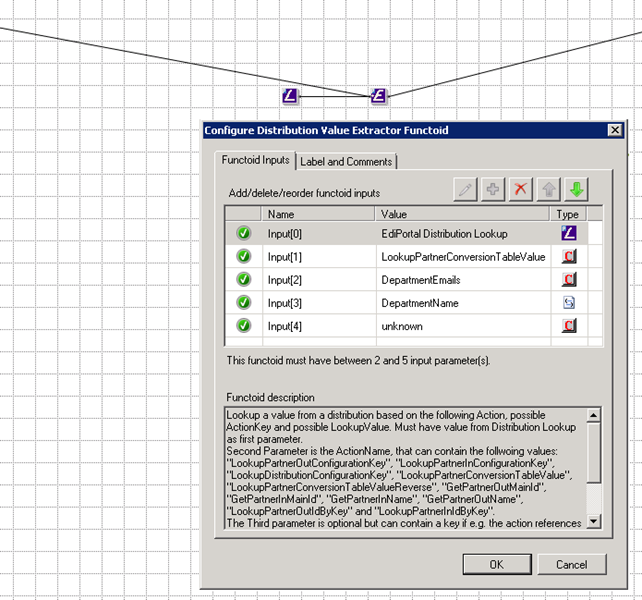Screen dimensions: 642x600
Task: Select the right functoid on the map grid
Action: (x=378, y=96)
